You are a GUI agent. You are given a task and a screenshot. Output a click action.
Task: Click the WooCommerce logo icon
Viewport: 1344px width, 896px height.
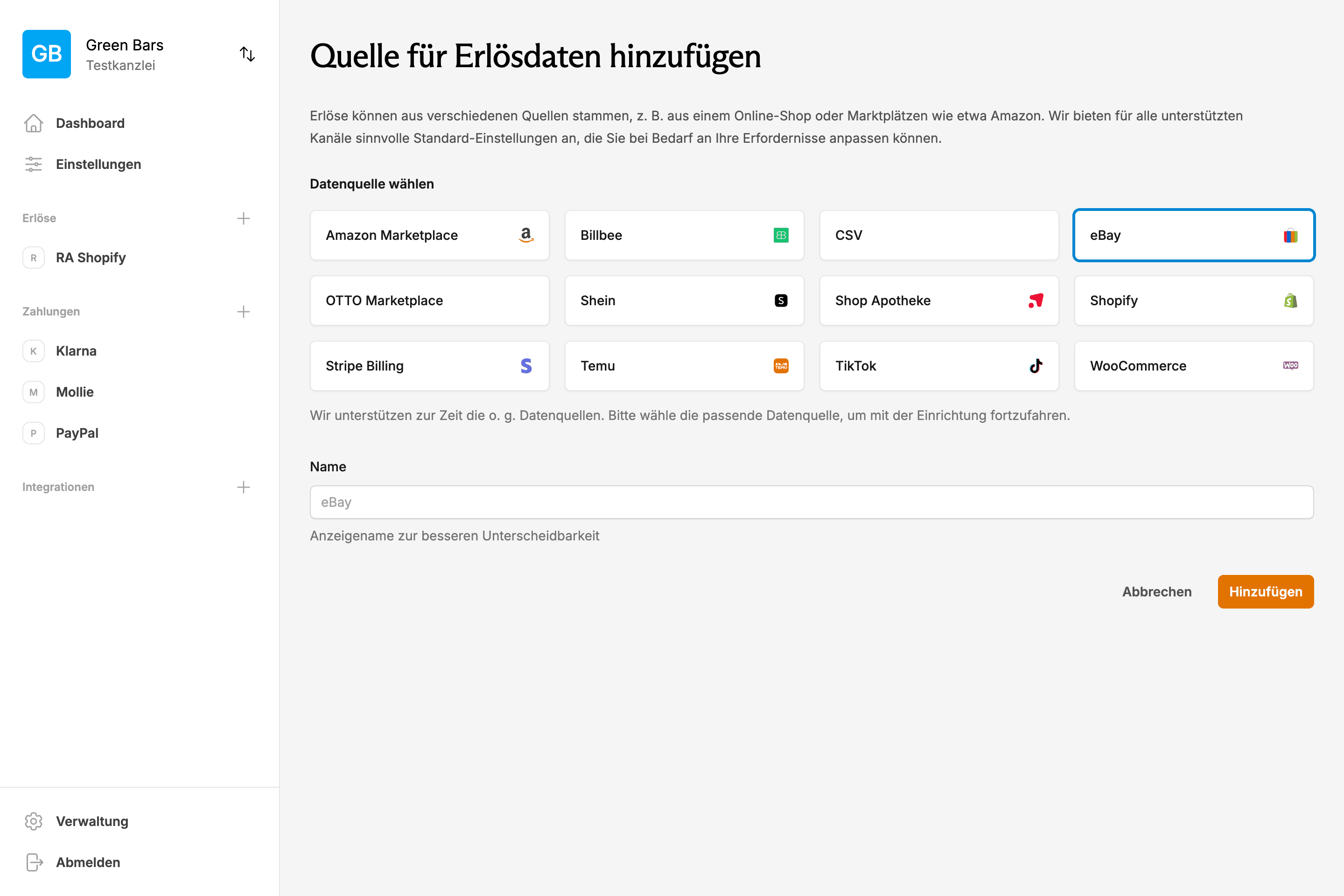(x=1291, y=366)
